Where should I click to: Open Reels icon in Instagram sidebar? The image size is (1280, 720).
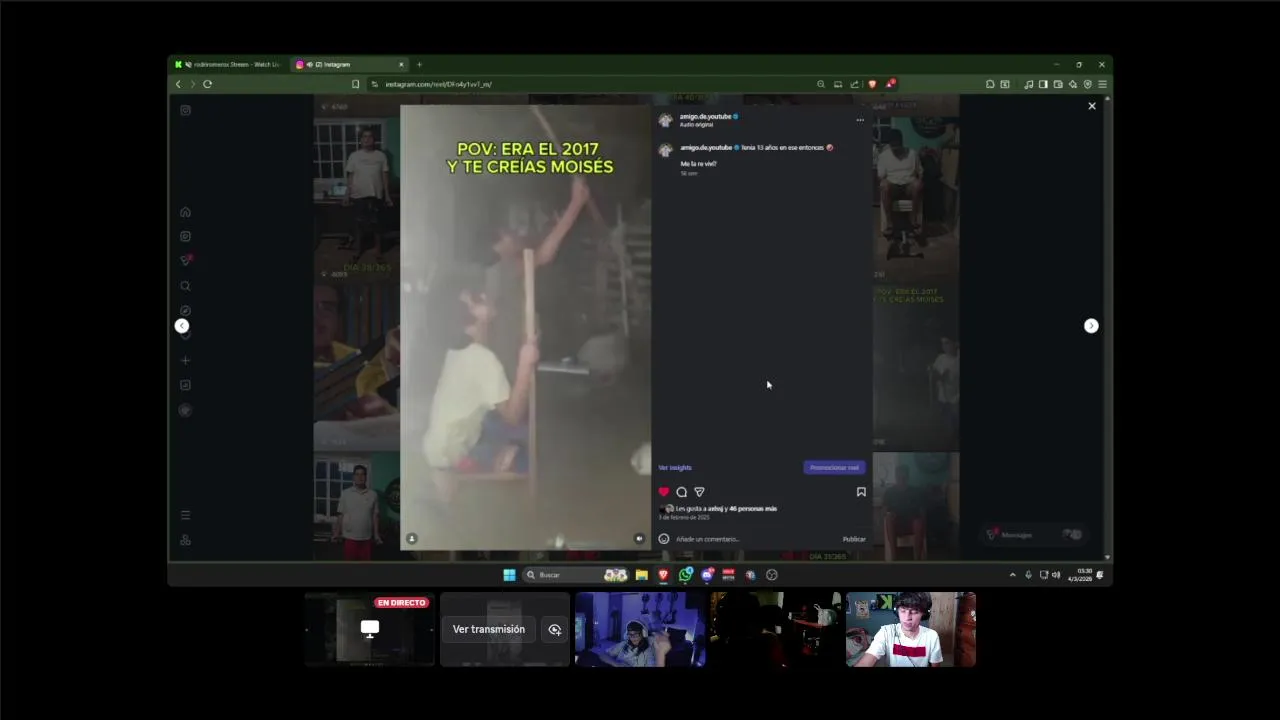[185, 237]
